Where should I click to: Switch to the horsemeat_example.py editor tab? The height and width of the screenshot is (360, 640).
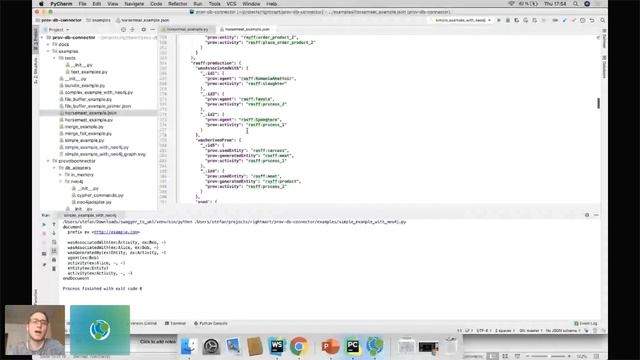[187, 29]
